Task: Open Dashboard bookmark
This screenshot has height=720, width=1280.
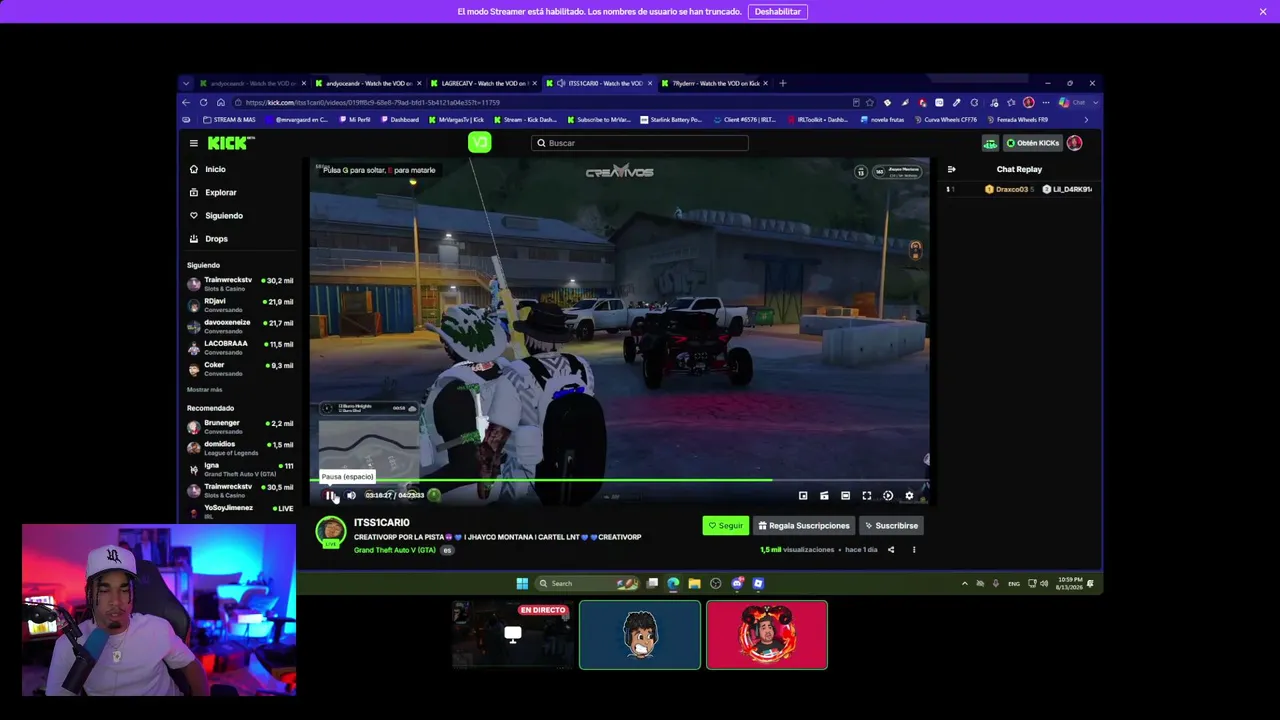Action: pyautogui.click(x=400, y=120)
